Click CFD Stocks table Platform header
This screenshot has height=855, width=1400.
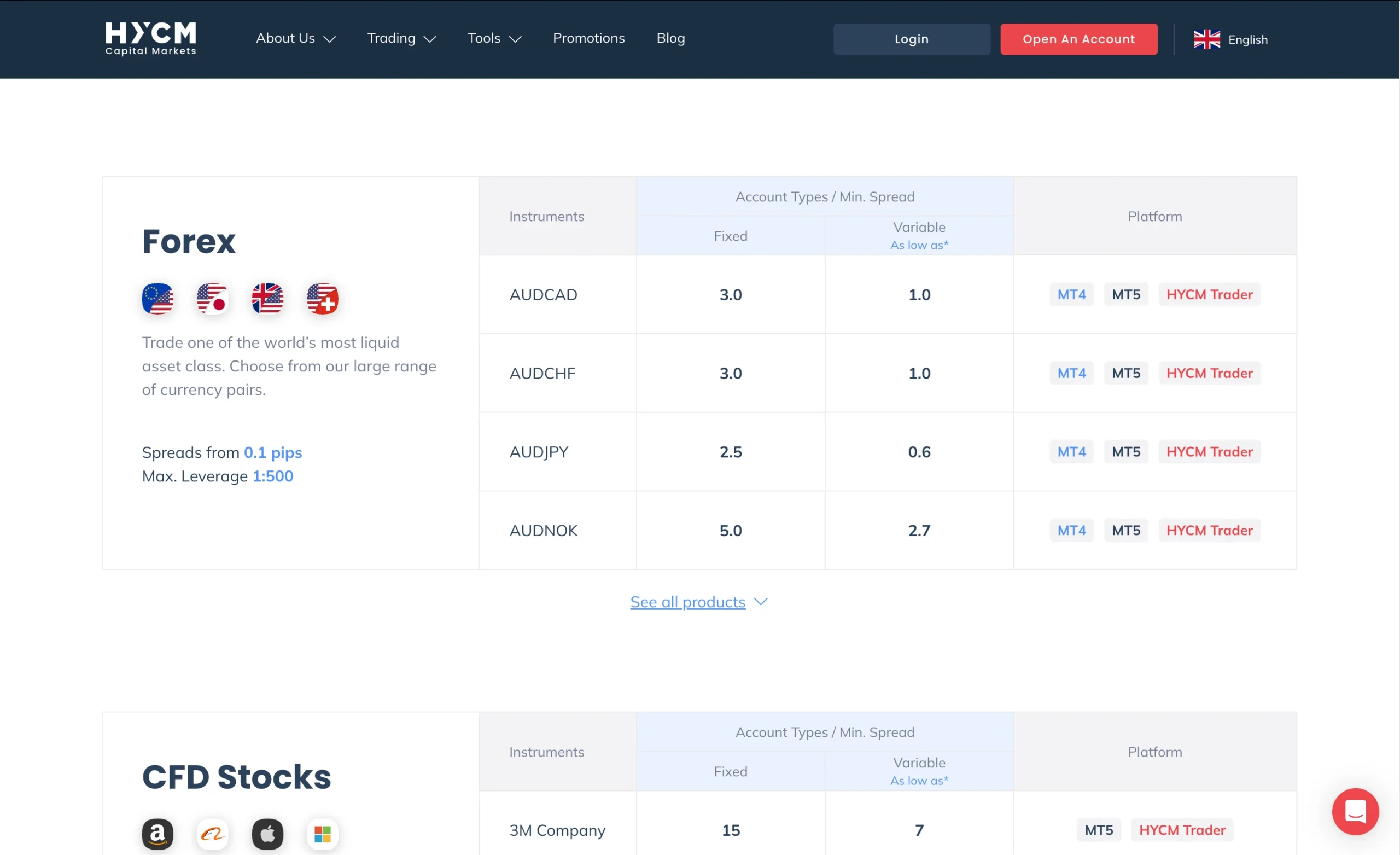pyautogui.click(x=1154, y=752)
